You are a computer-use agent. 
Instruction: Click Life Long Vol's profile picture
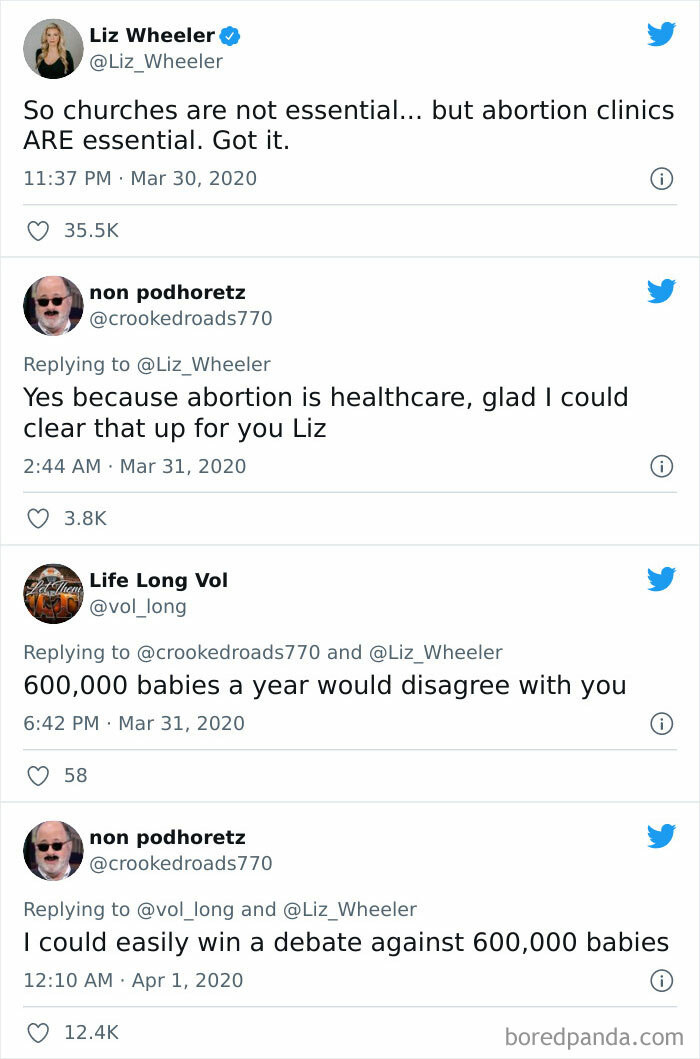52,593
